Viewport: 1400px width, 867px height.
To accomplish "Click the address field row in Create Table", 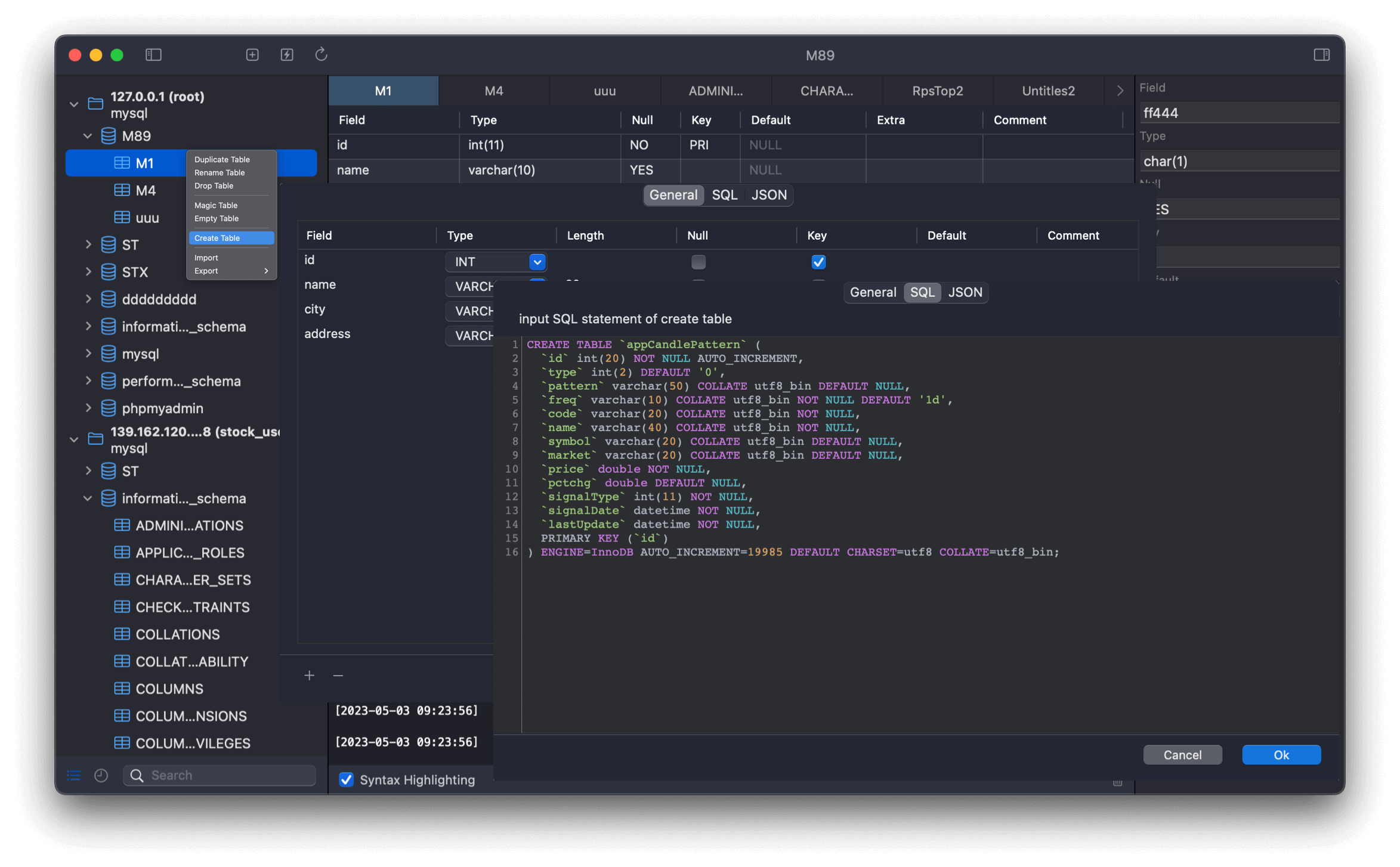I will tap(396, 334).
